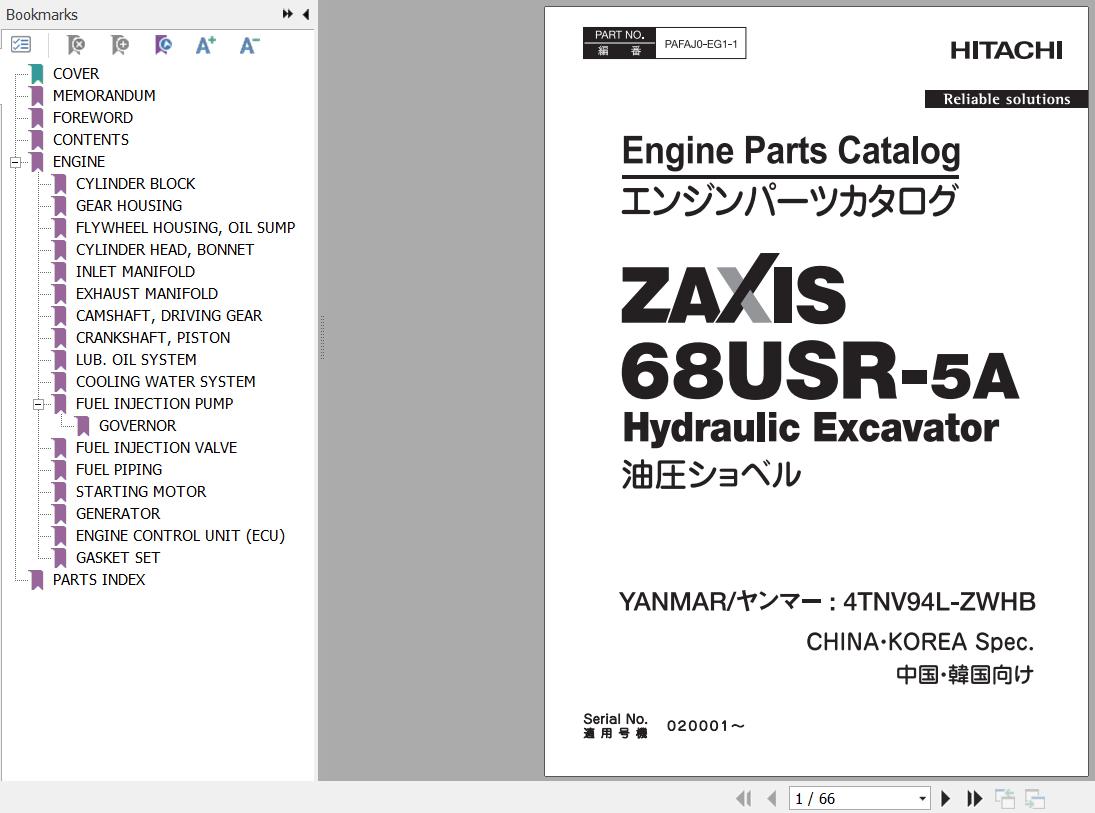Open FUEL INJECTION VALVE bookmark
This screenshot has width=1095, height=813.
tap(156, 448)
